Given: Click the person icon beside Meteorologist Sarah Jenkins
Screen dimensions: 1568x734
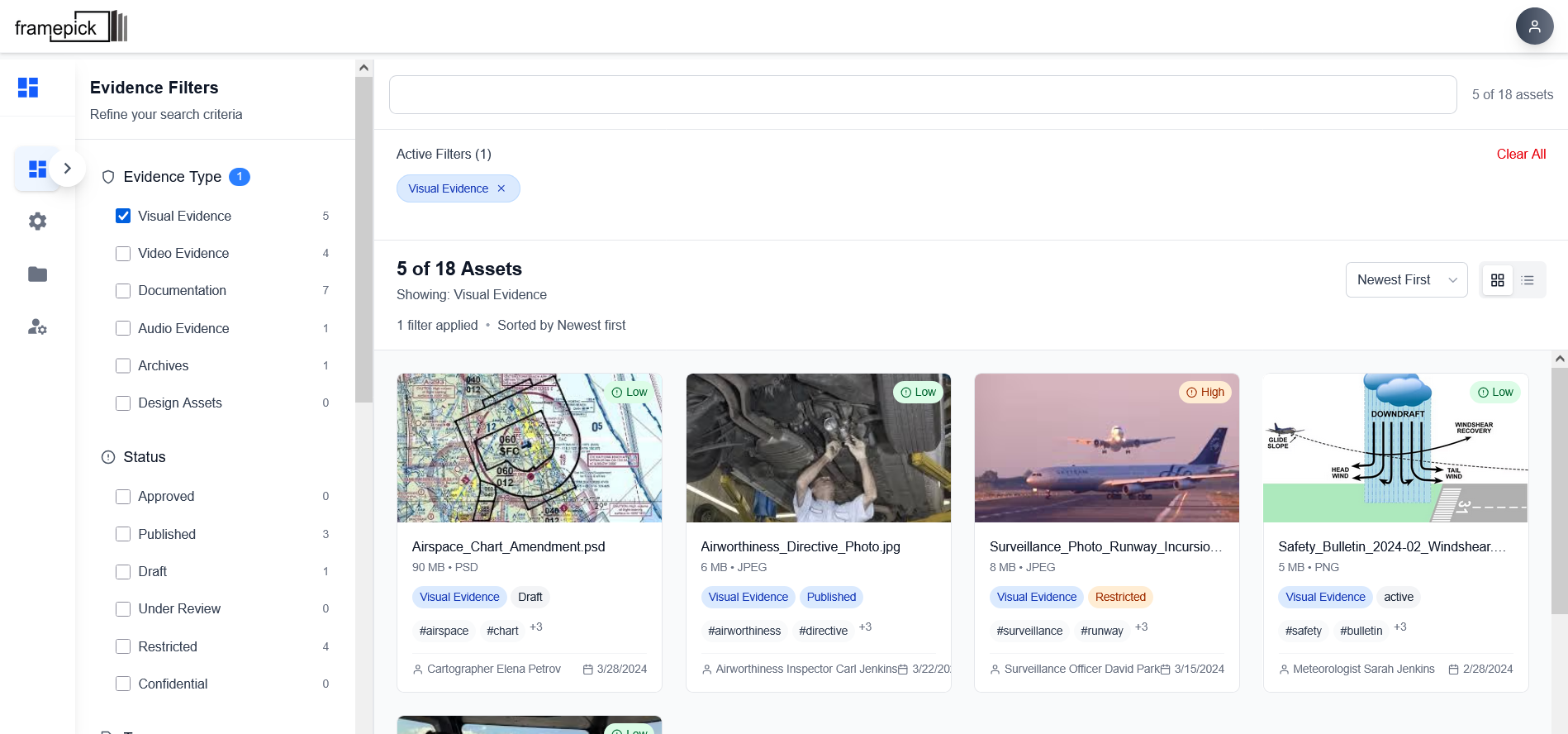Looking at the screenshot, I should click(1284, 670).
